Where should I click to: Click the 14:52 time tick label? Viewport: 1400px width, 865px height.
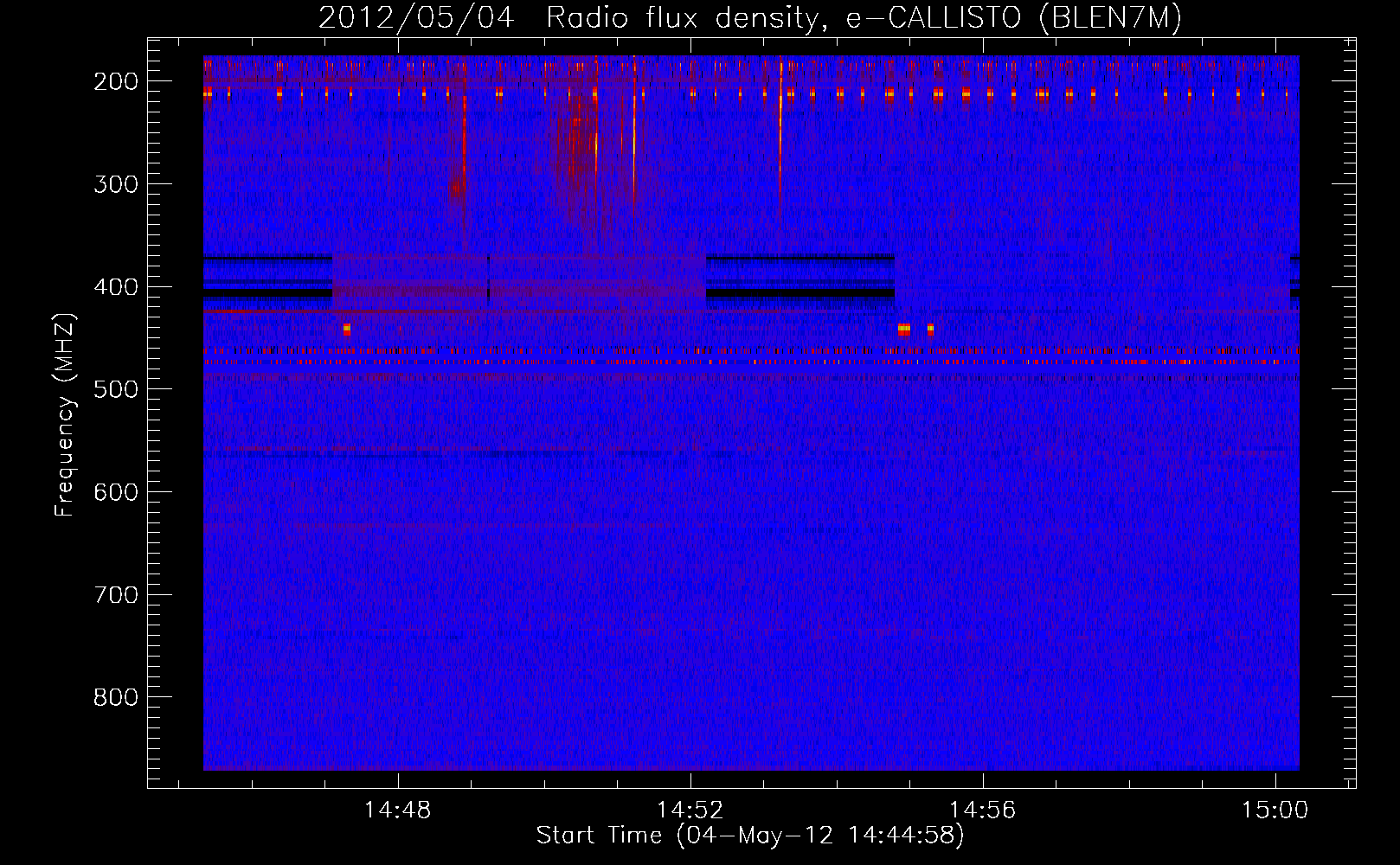coord(690,811)
